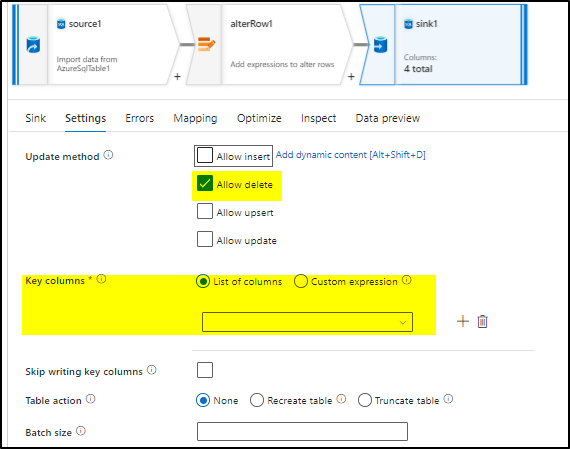Select the source1 node label
570x449 pixels.
click(85, 24)
